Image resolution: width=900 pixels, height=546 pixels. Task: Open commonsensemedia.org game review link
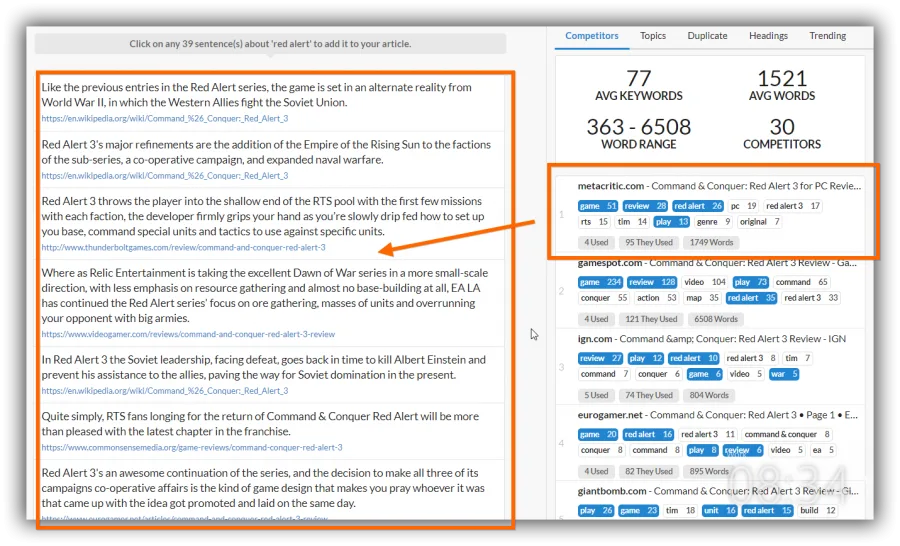[192, 447]
